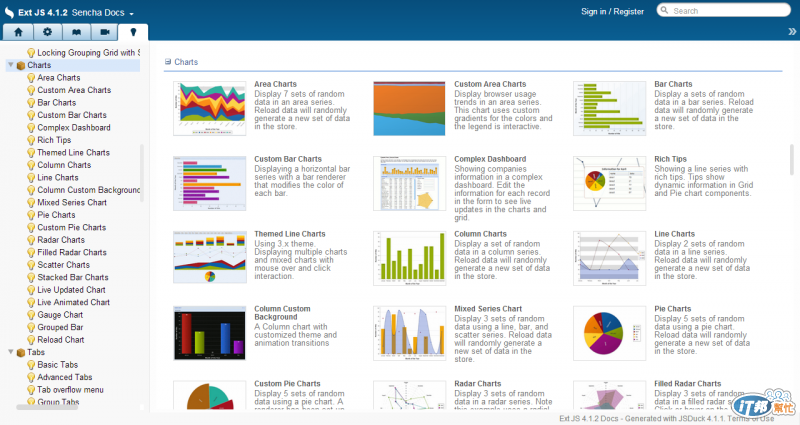Click the Sencha logo icon
This screenshot has height=425, width=800.
(9, 12)
